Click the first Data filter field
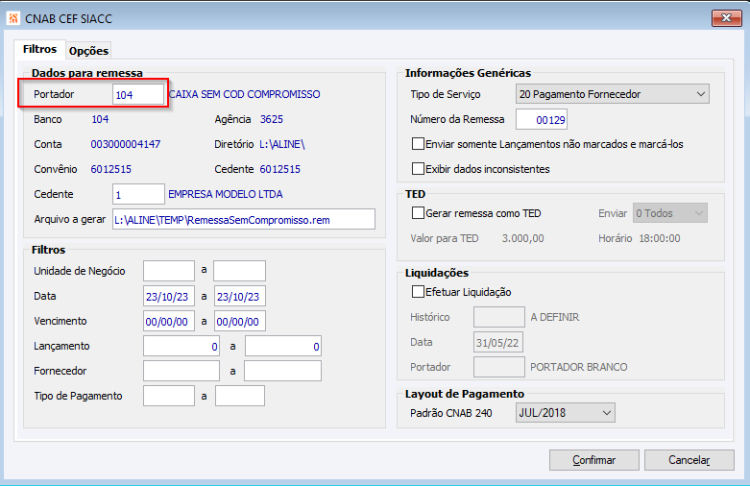750x486 pixels. pyautogui.click(x=169, y=296)
